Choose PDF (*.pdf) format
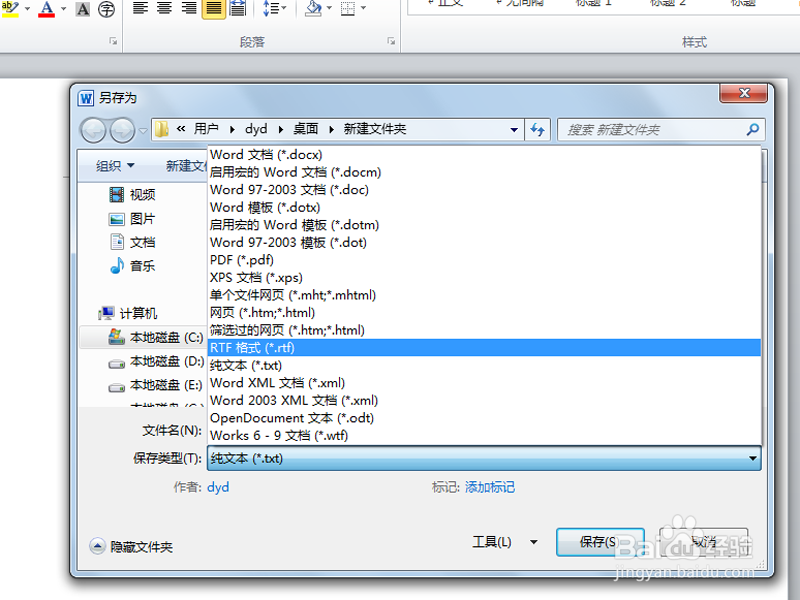Screen dimensions: 800x600 click(484, 260)
